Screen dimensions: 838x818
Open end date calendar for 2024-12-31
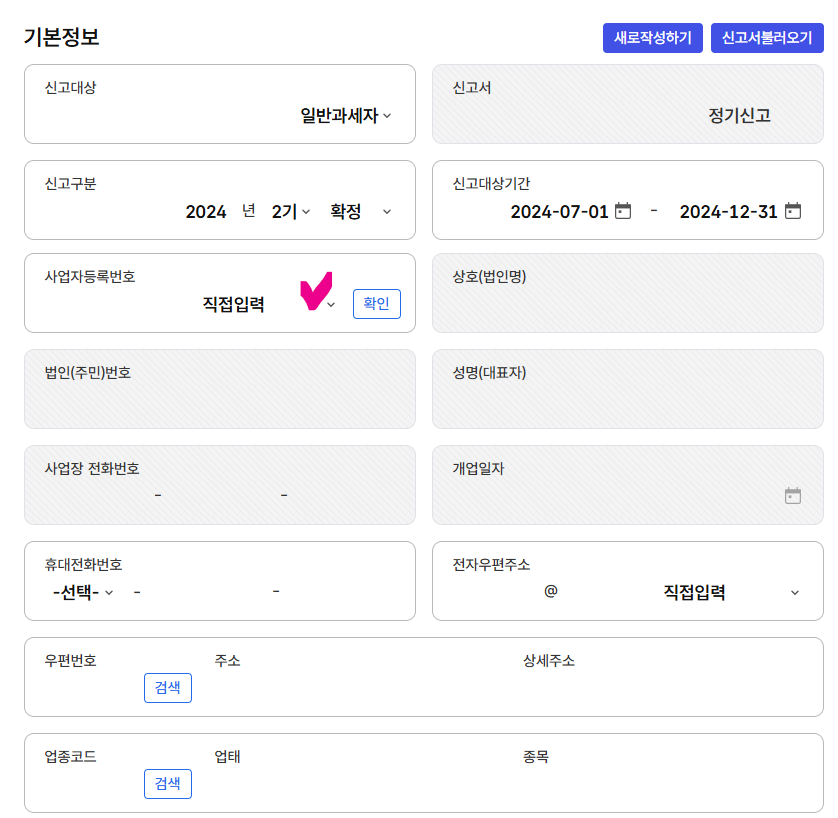(793, 211)
